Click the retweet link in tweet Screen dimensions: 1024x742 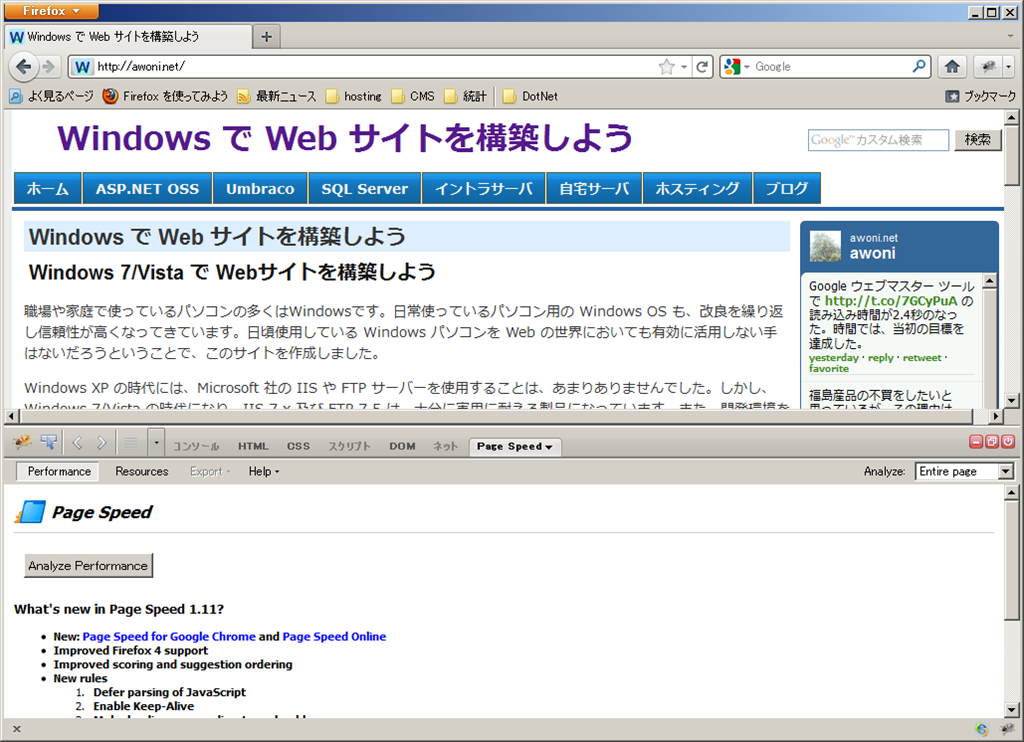point(922,358)
